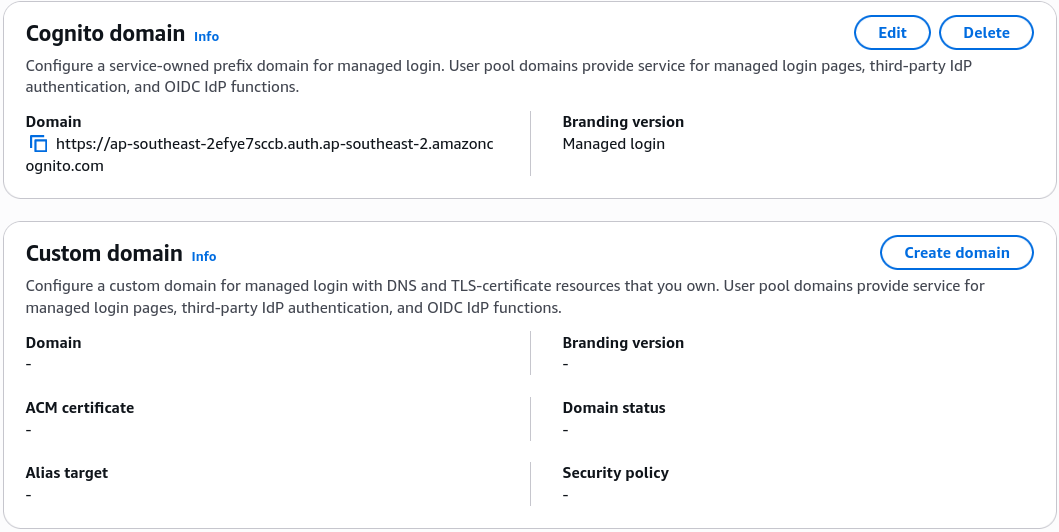Click the Cognito section 'Branding version' label
The image size is (1059, 532).
(x=623, y=122)
